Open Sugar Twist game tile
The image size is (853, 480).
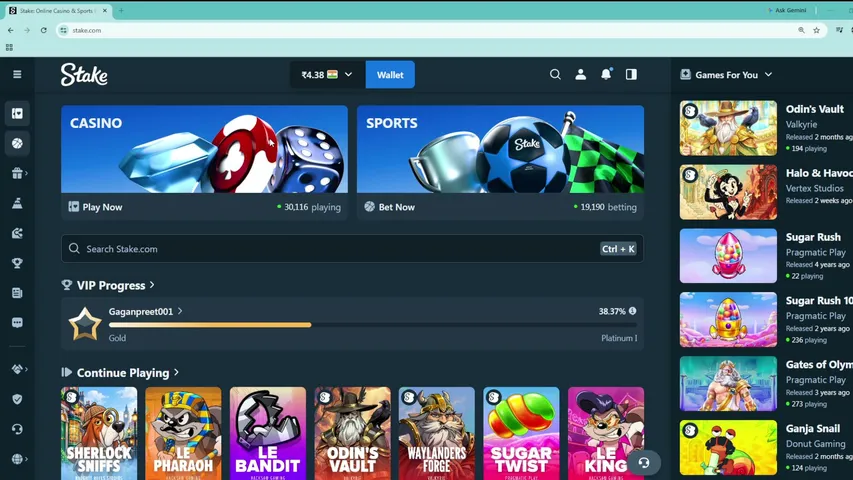pos(521,433)
